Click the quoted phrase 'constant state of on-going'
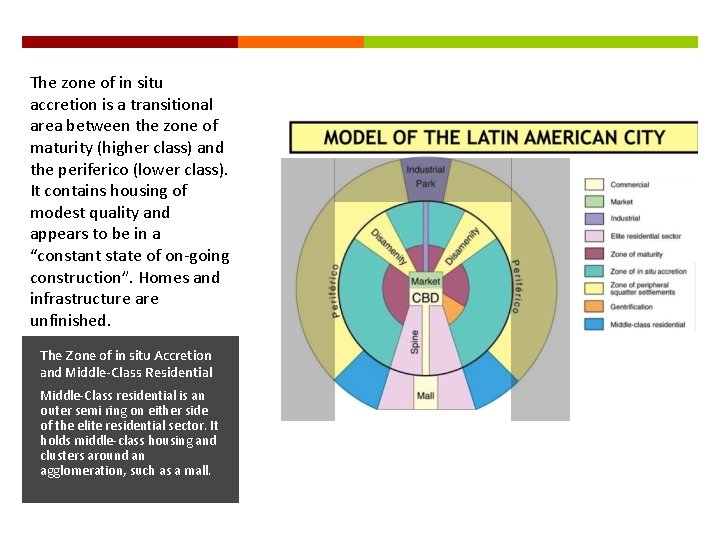The image size is (720, 540). click(x=133, y=256)
